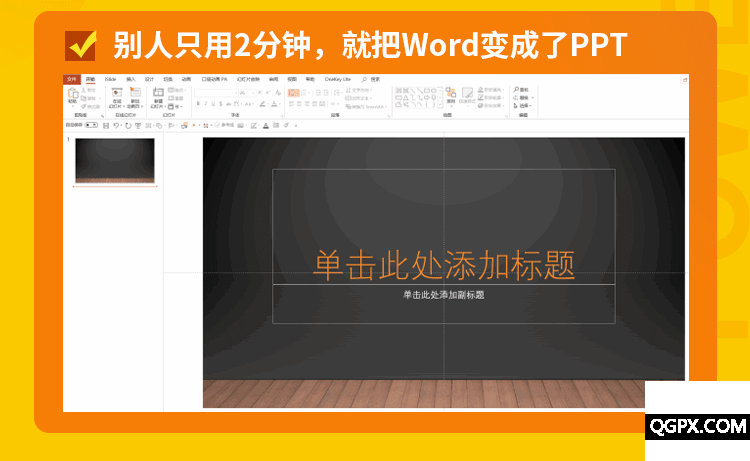The height and width of the screenshot is (461, 750).
Task: Open the Select dropdown in editing group
Action: point(523,106)
